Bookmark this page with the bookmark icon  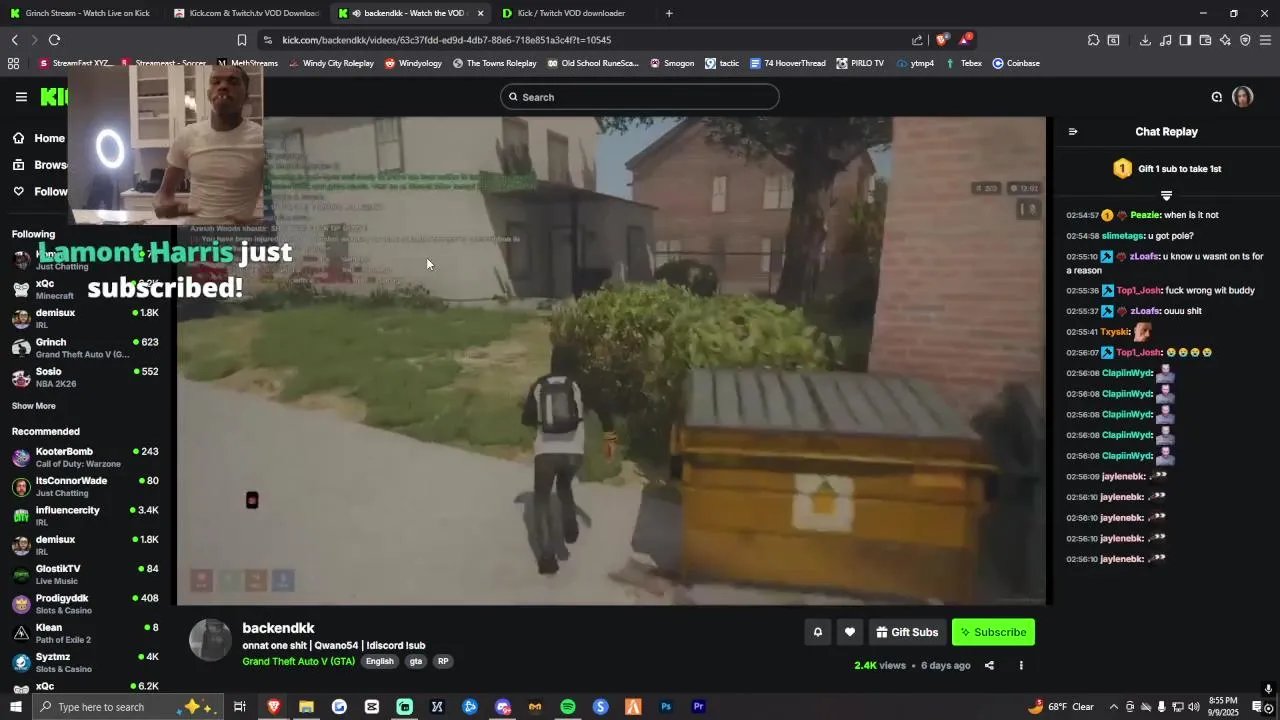coord(241,40)
